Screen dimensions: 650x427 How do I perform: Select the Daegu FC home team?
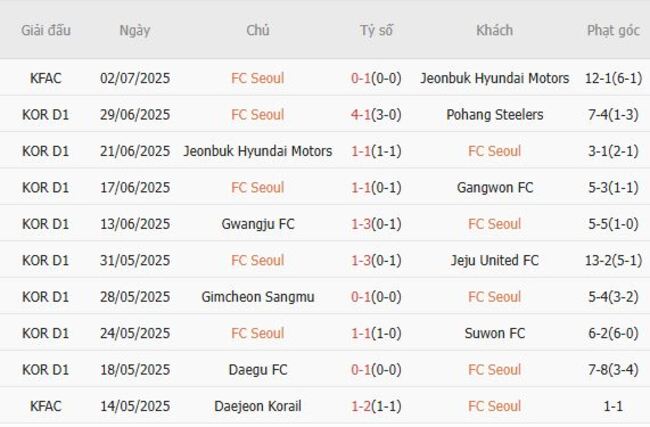257,370
